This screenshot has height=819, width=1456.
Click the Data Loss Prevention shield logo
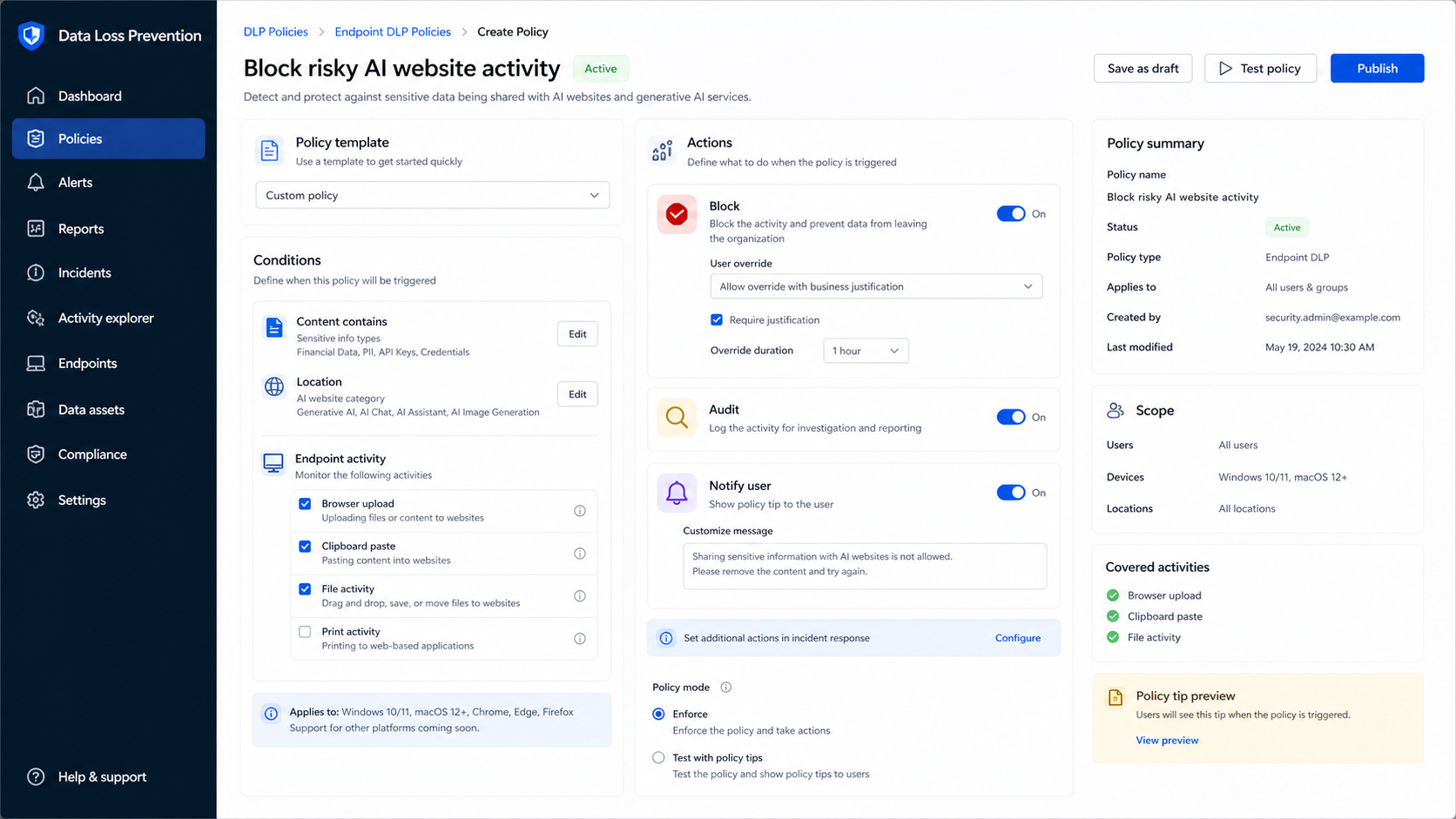(31, 36)
